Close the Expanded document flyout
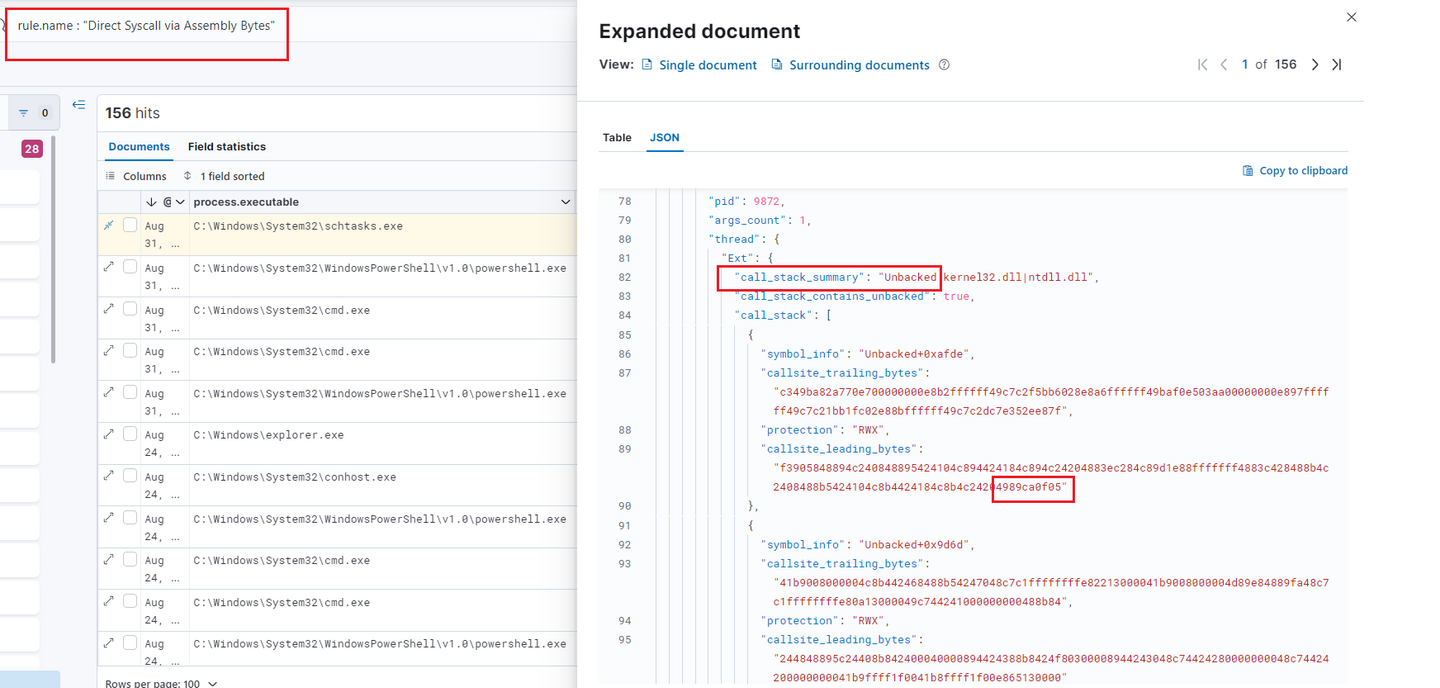The width and height of the screenshot is (1440, 688). (x=1352, y=18)
